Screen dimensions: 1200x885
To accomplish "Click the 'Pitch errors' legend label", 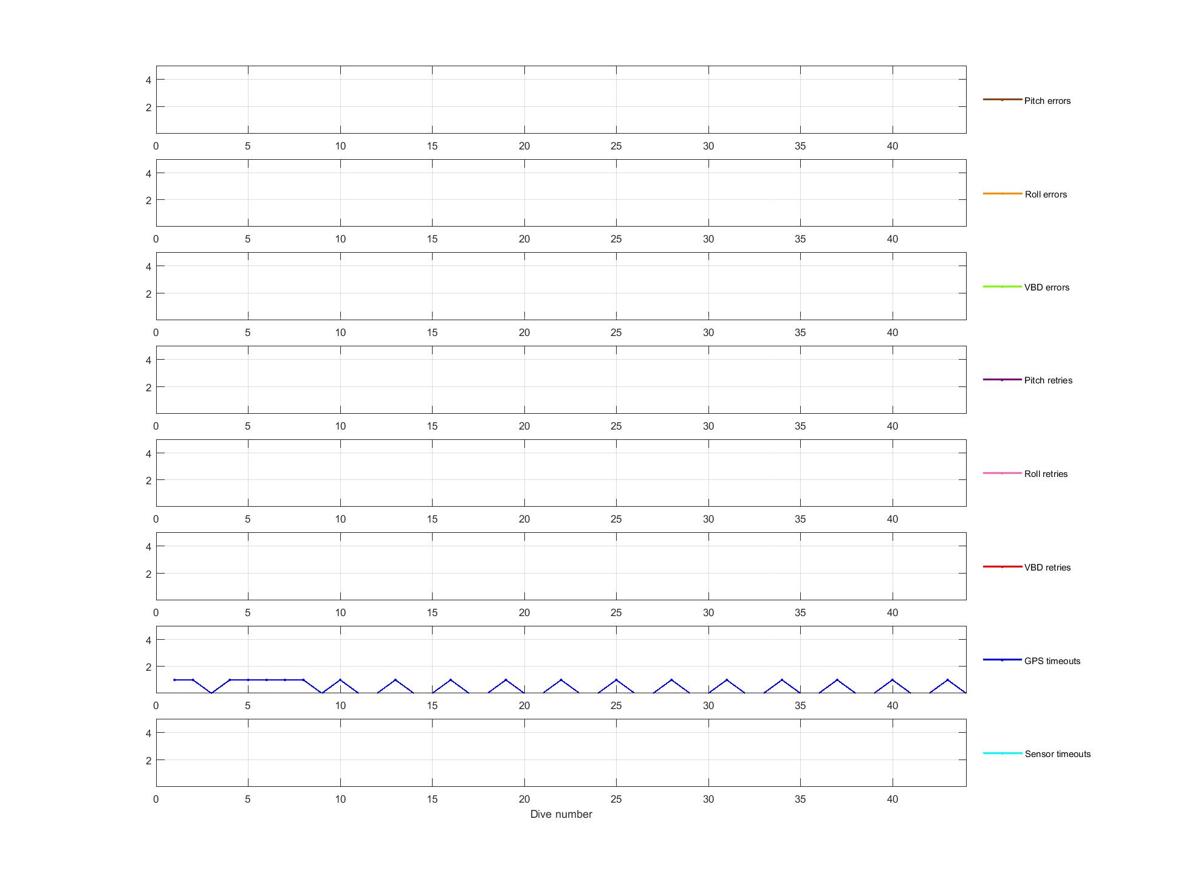I will point(1047,101).
